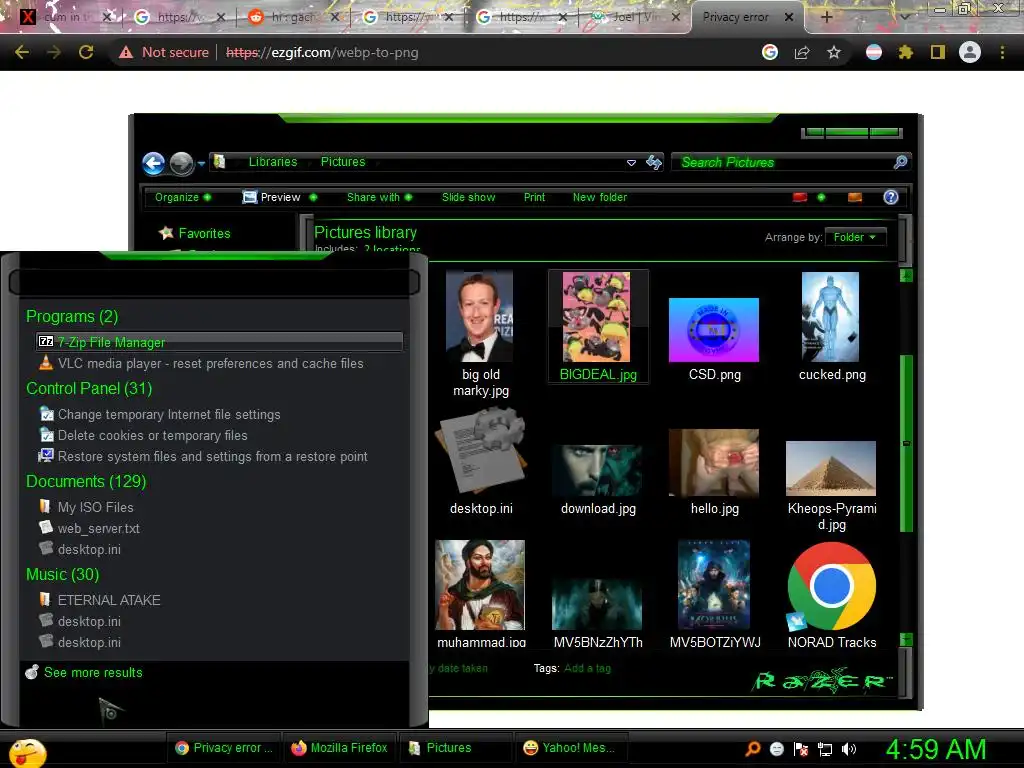Image resolution: width=1024 pixels, height=768 pixels.
Task: Click Print in Explorer toolbar
Action: (534, 197)
